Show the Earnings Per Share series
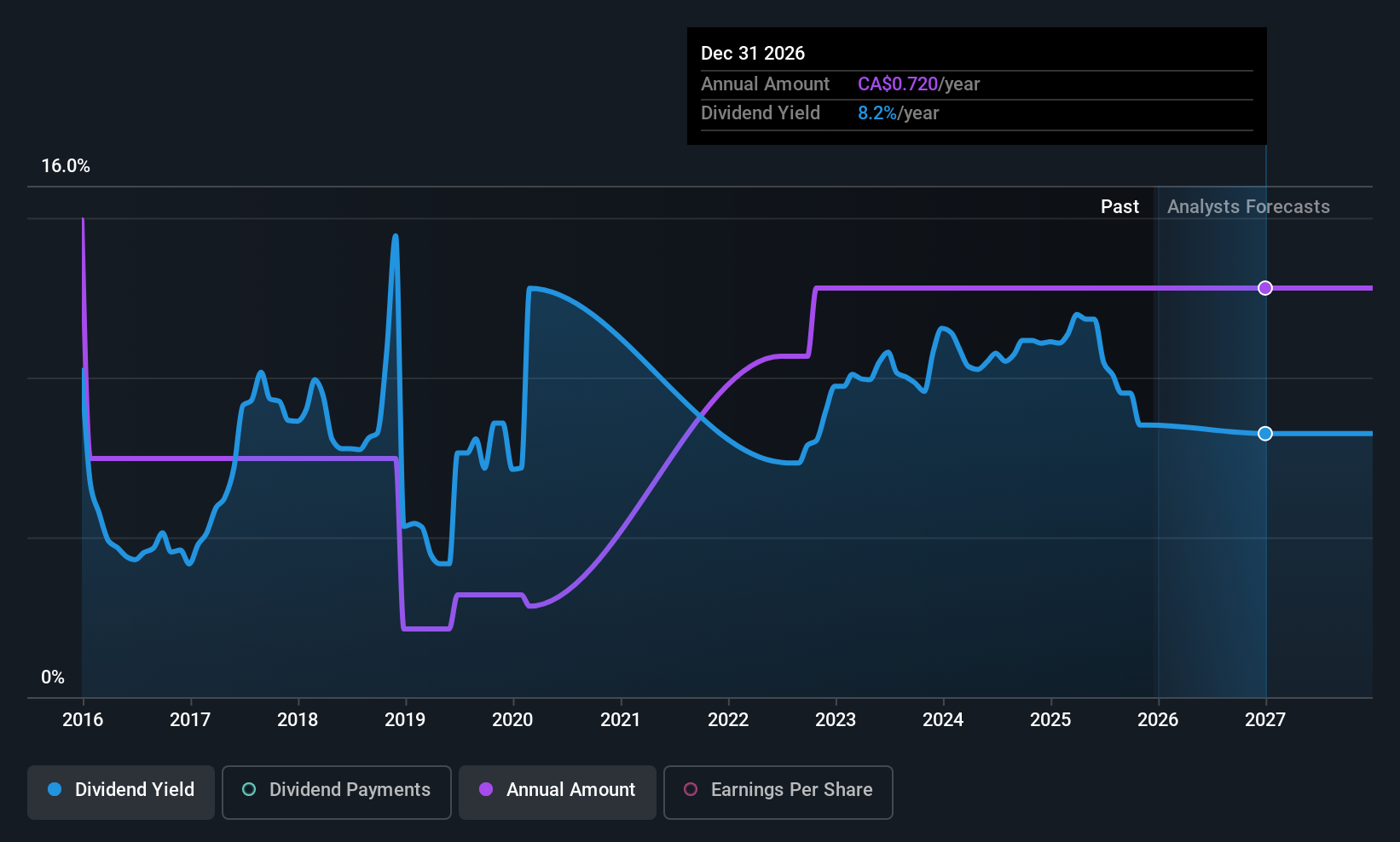 pyautogui.click(x=778, y=791)
